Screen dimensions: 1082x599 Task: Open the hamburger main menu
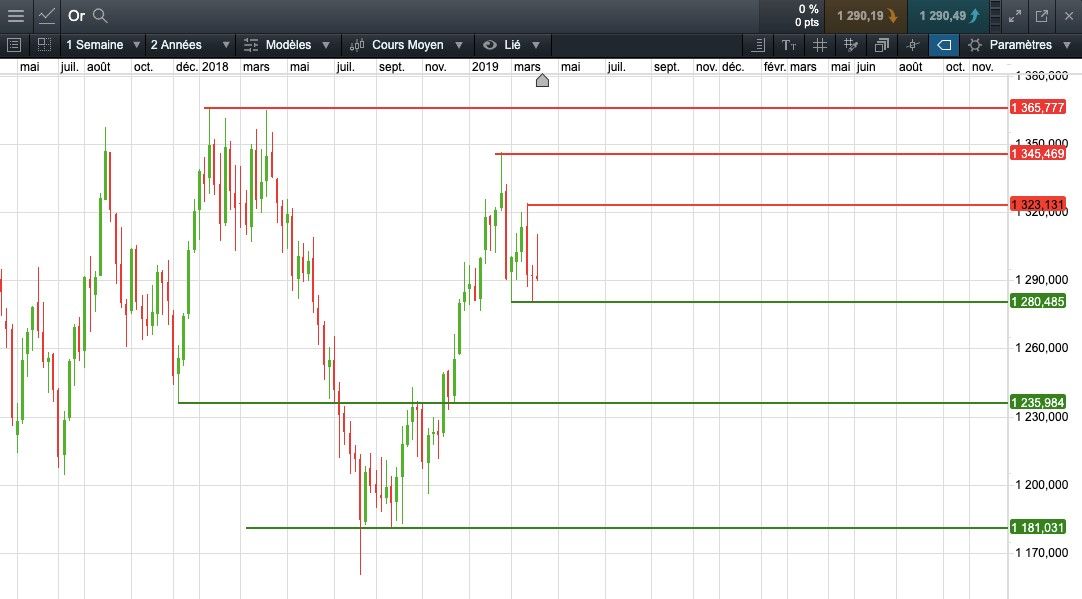[x=15, y=15]
